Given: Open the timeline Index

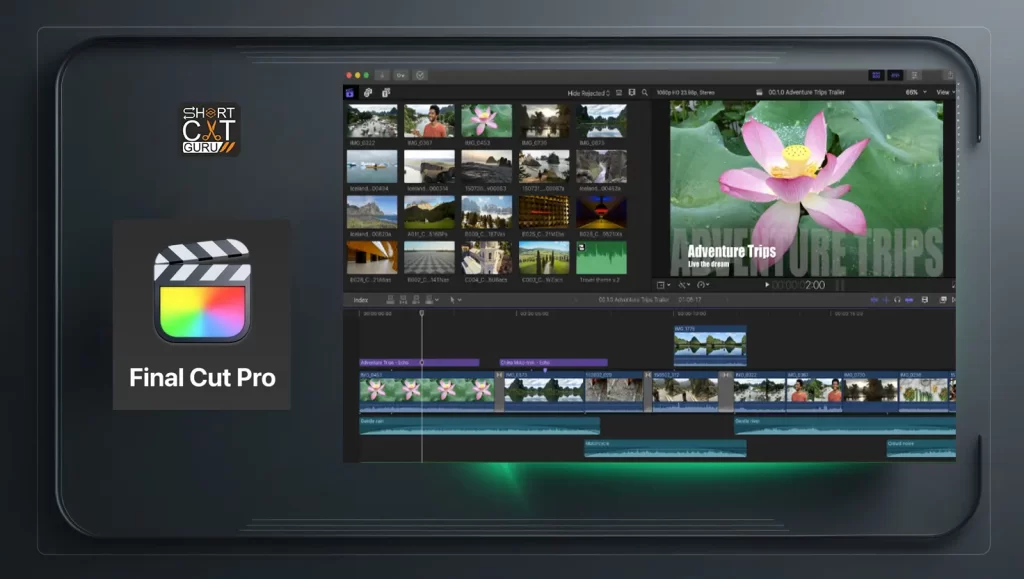Looking at the screenshot, I should [360, 300].
